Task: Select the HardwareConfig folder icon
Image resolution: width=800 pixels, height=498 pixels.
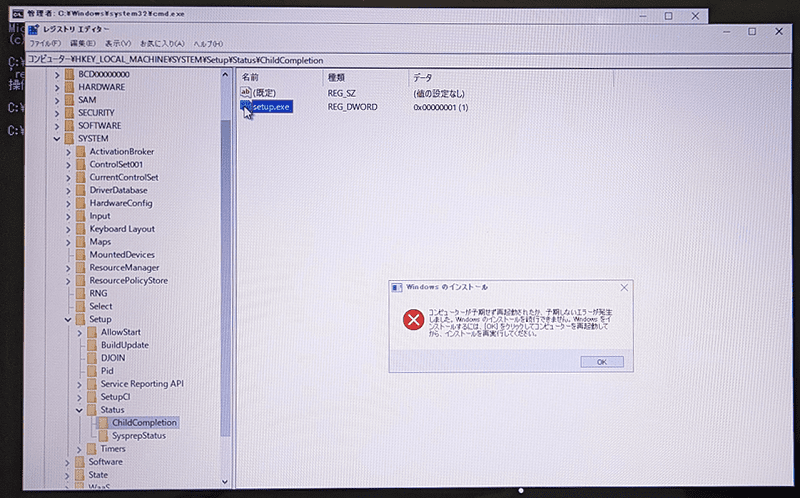Action: click(81, 203)
